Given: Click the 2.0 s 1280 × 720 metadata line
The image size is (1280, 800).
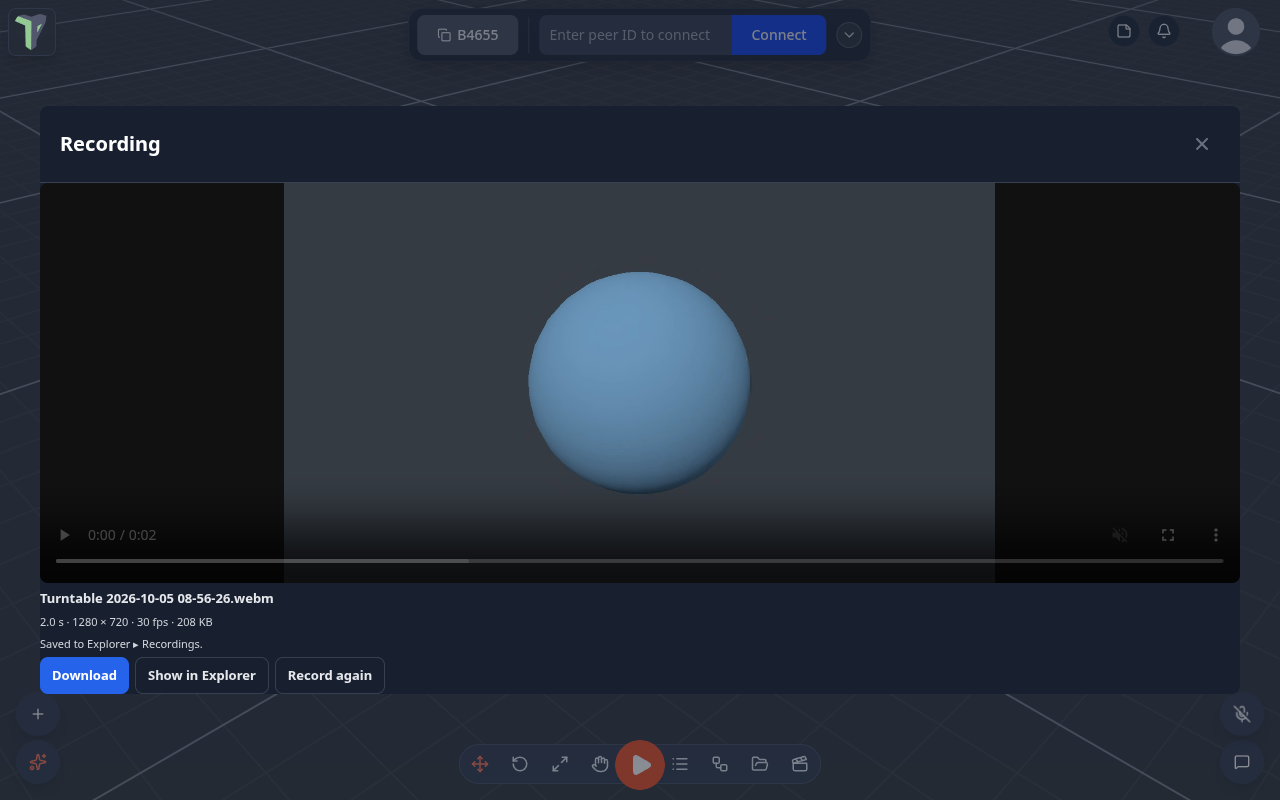Looking at the screenshot, I should pos(126,622).
